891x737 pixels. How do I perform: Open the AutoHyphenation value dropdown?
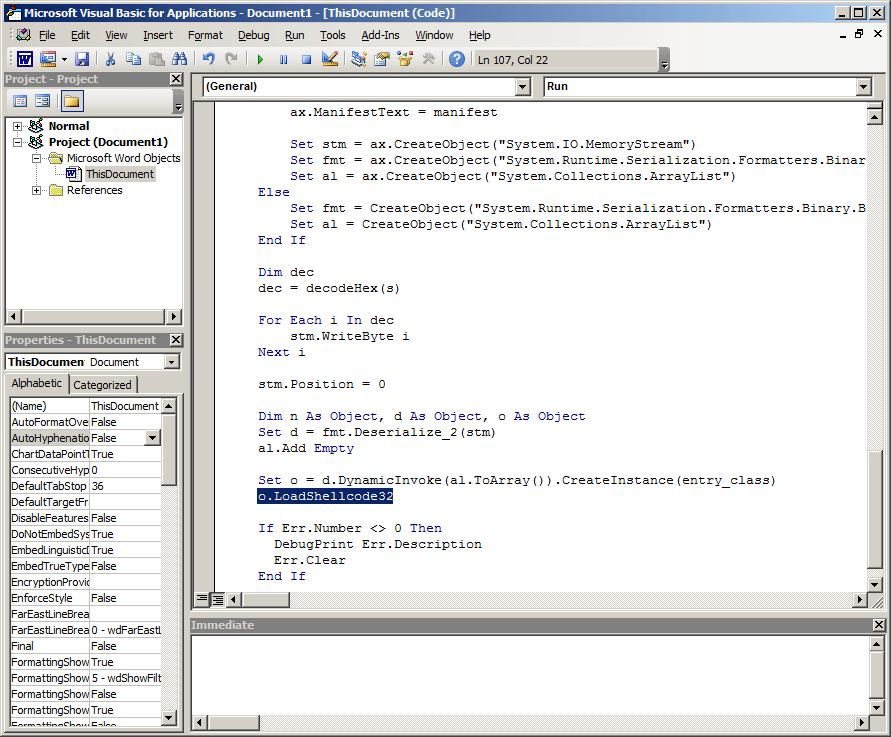152,438
